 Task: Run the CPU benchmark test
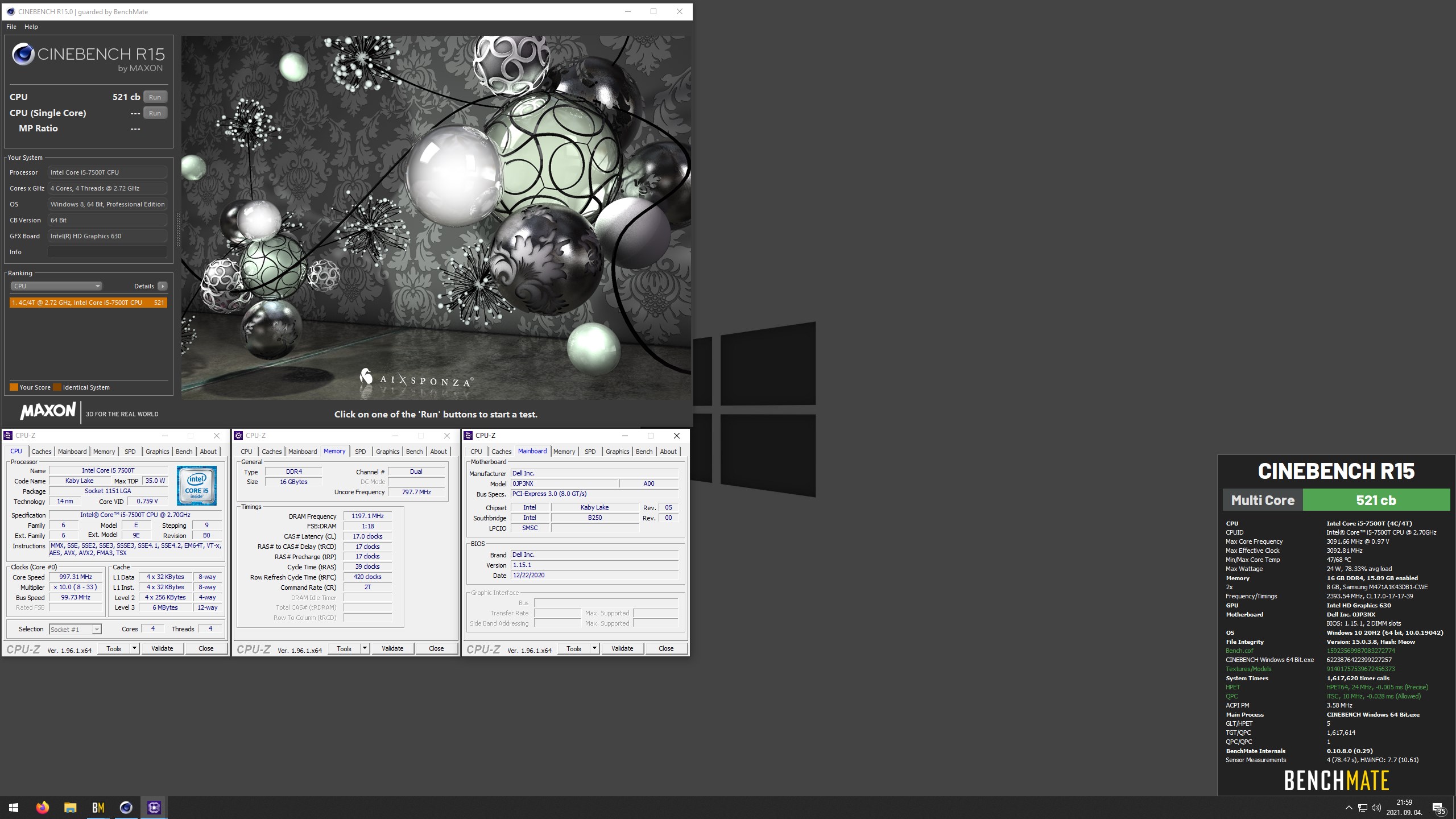[155, 97]
